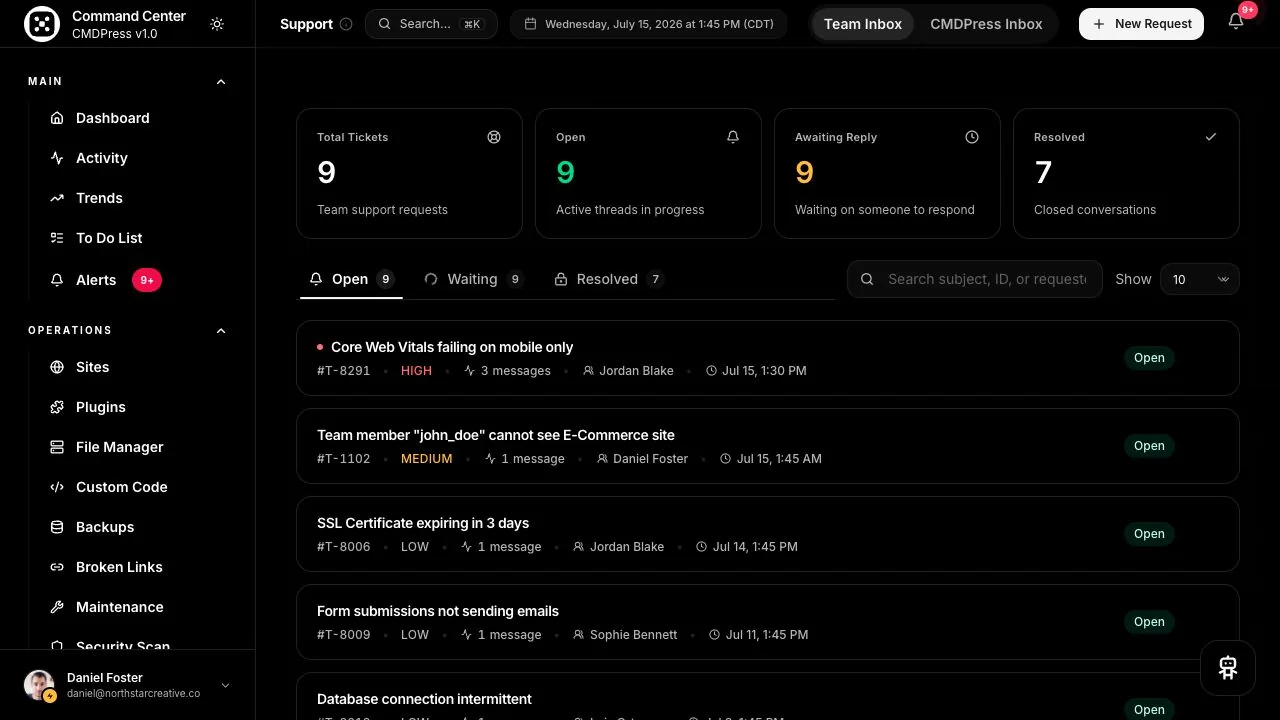The image size is (1280, 720).
Task: Click the info icon beside Support
Action: [346, 24]
